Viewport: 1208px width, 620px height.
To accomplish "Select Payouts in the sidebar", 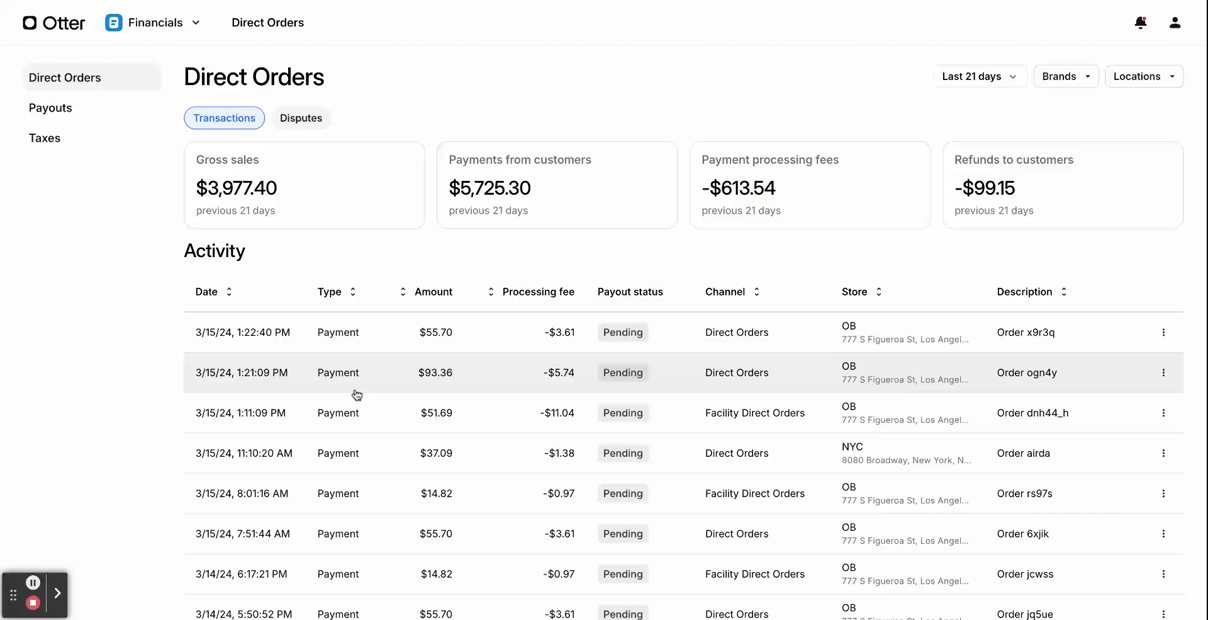I will click(x=50, y=107).
